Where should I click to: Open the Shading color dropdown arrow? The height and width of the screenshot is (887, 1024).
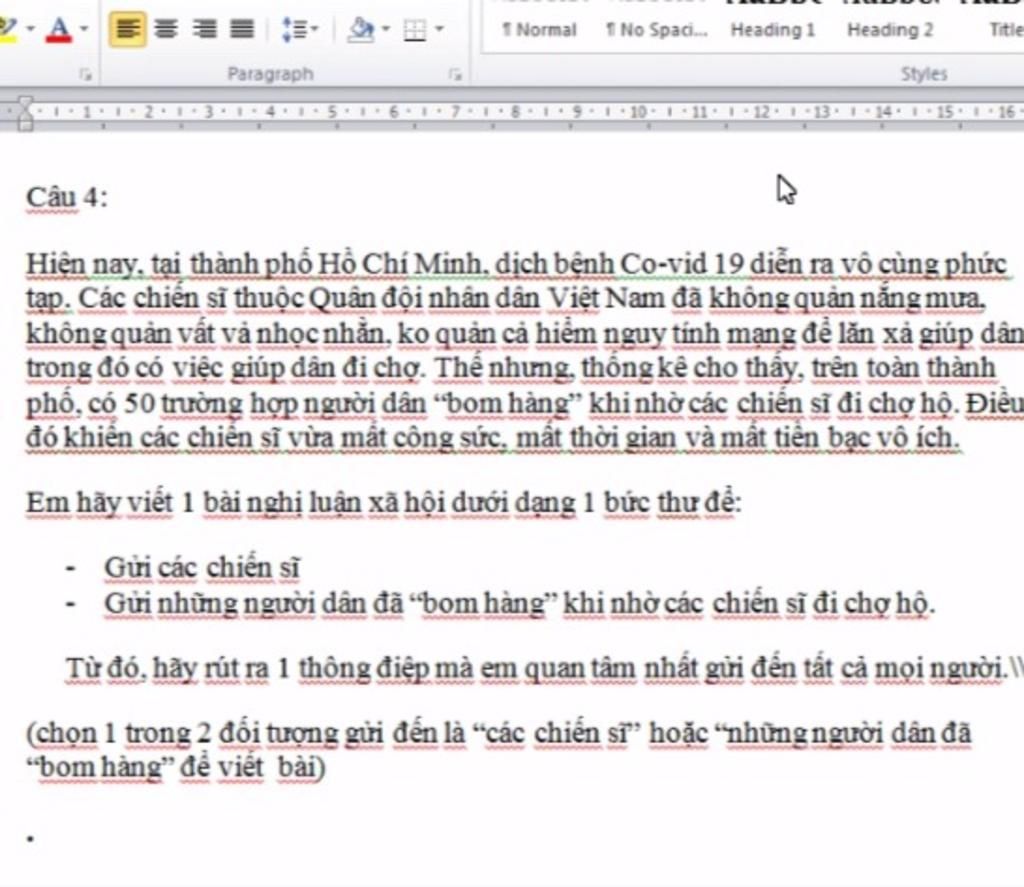(x=385, y=29)
